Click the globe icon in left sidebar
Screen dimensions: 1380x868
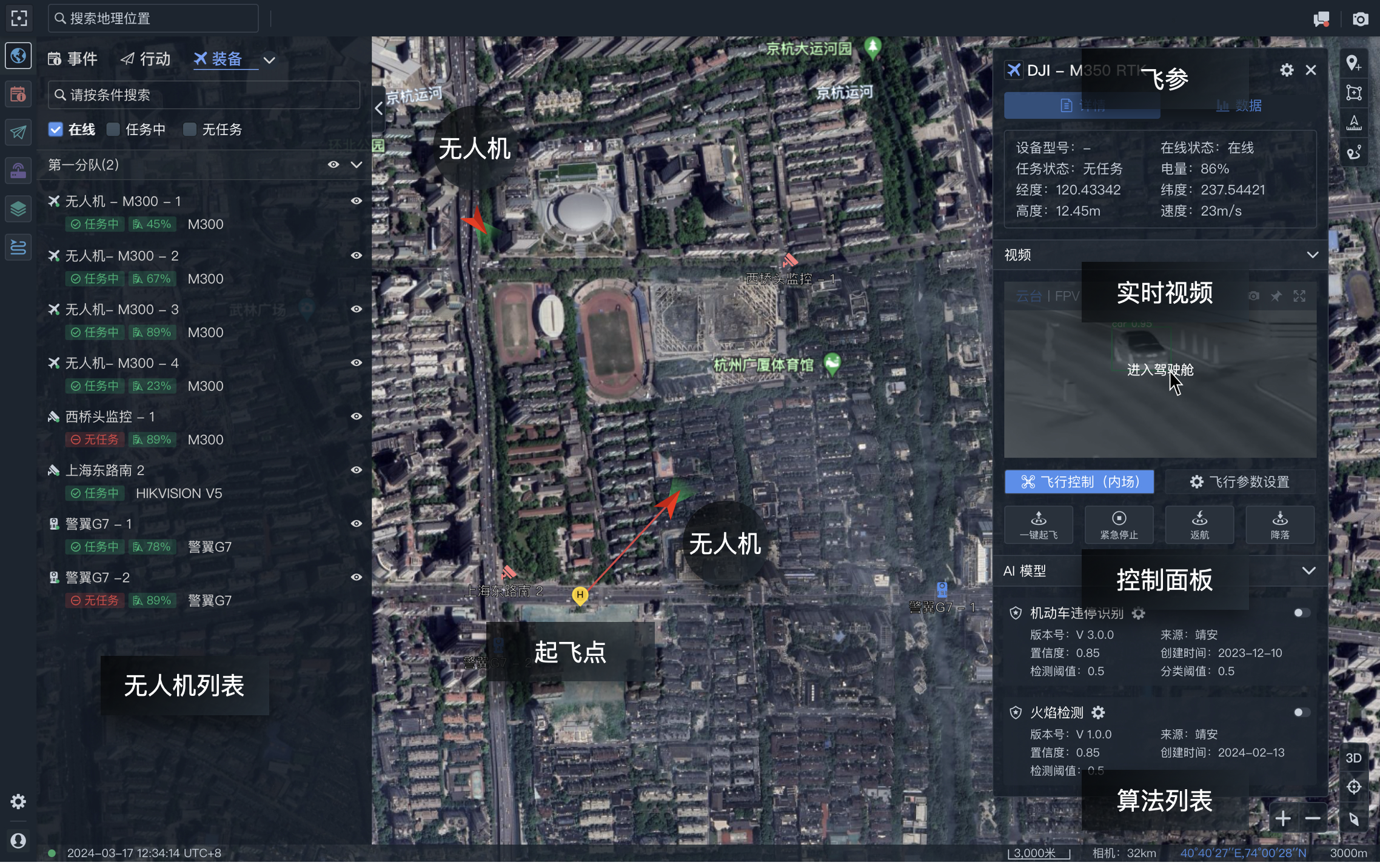(x=18, y=56)
